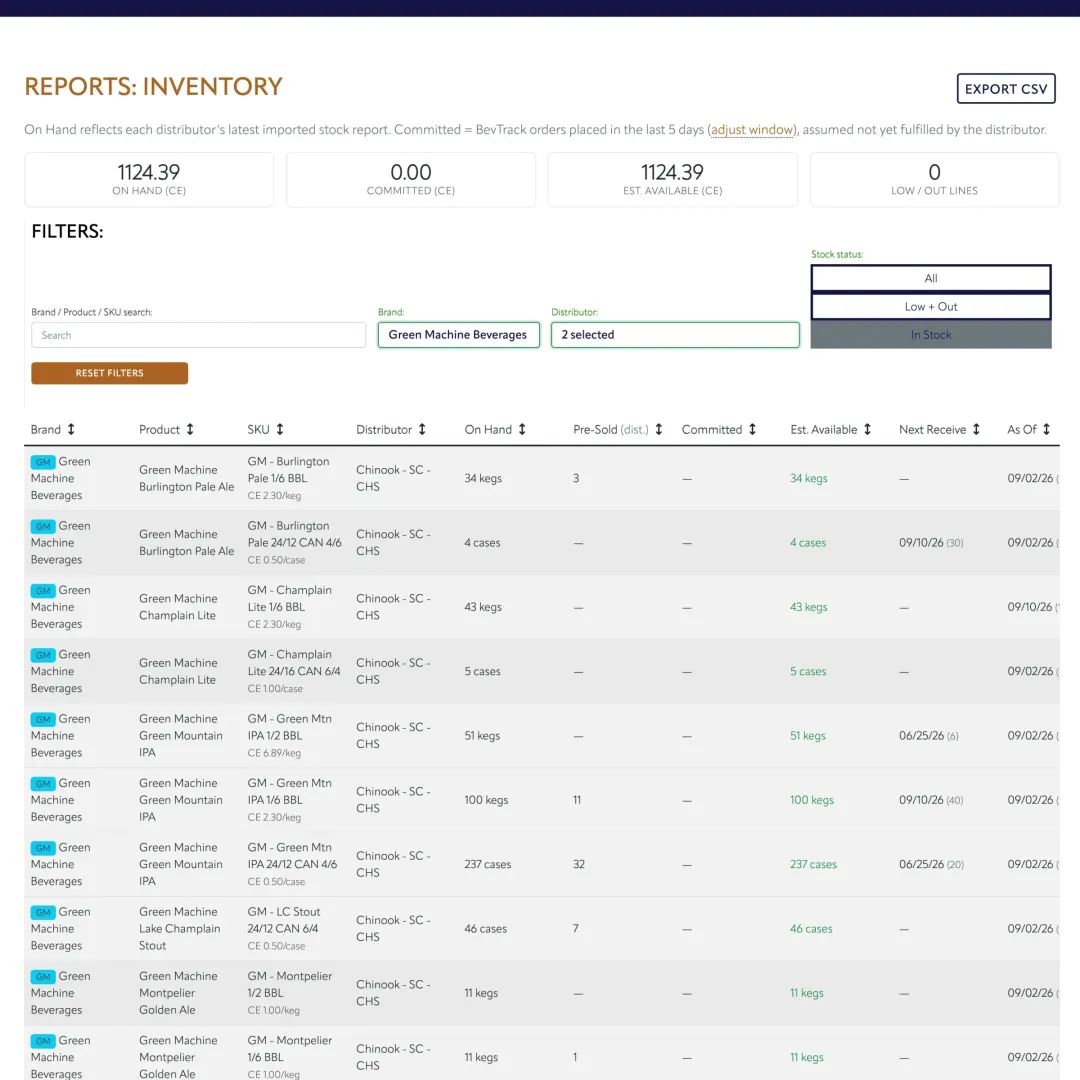Click the GM badge in the Green Mtn IPA 1/6 BBL row
Viewport: 1080px width, 1080px height.
tap(43, 784)
